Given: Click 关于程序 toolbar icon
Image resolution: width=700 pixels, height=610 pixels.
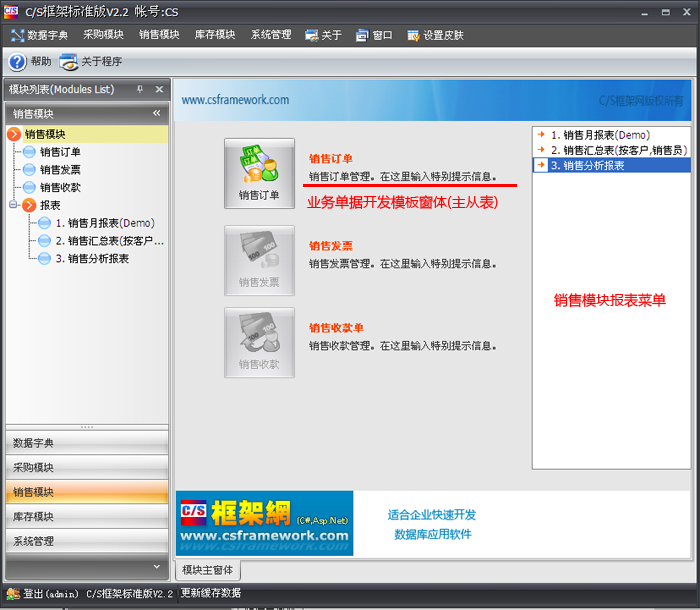Looking at the screenshot, I should [x=91, y=61].
